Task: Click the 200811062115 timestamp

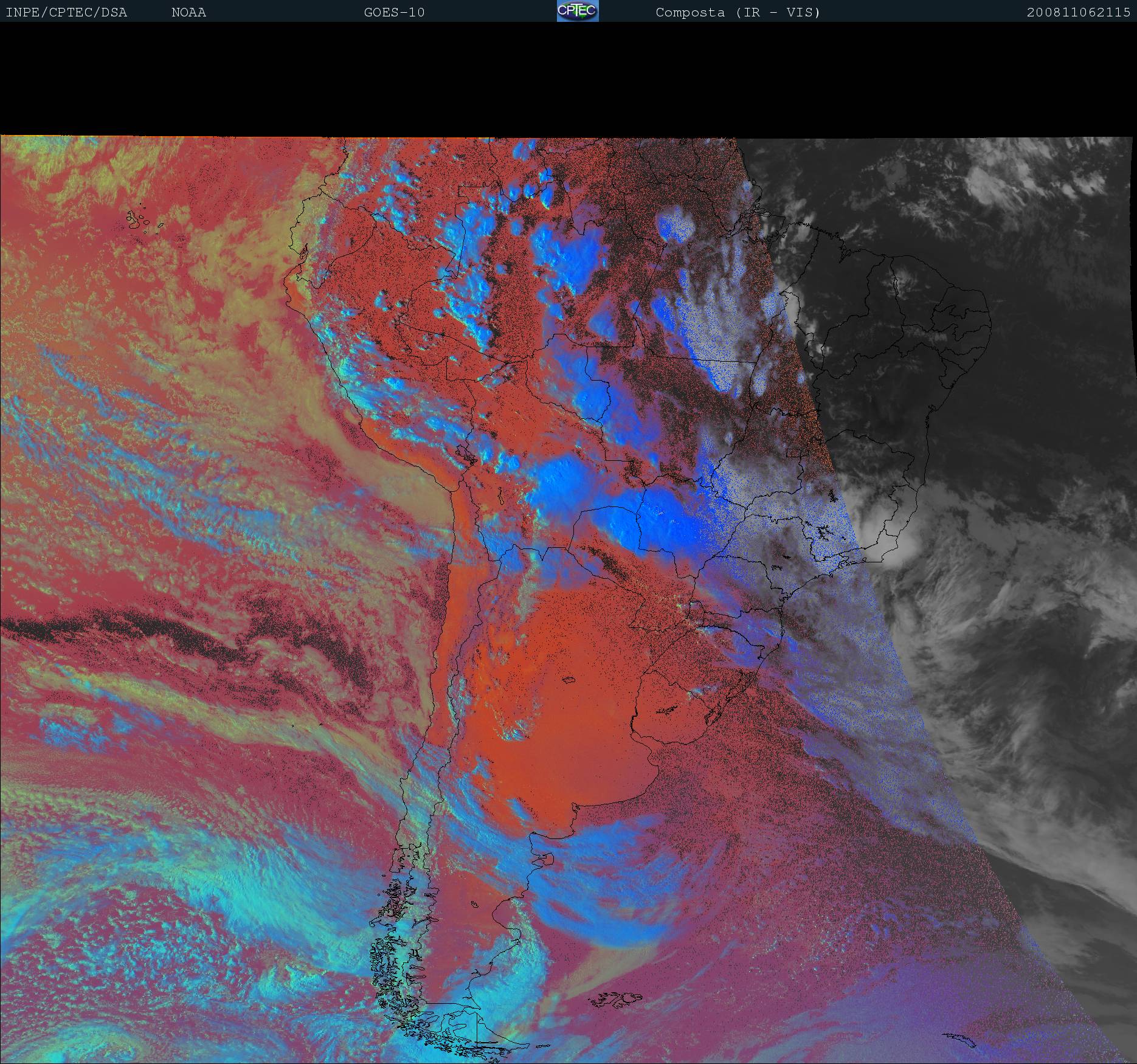Action: pos(1078,12)
